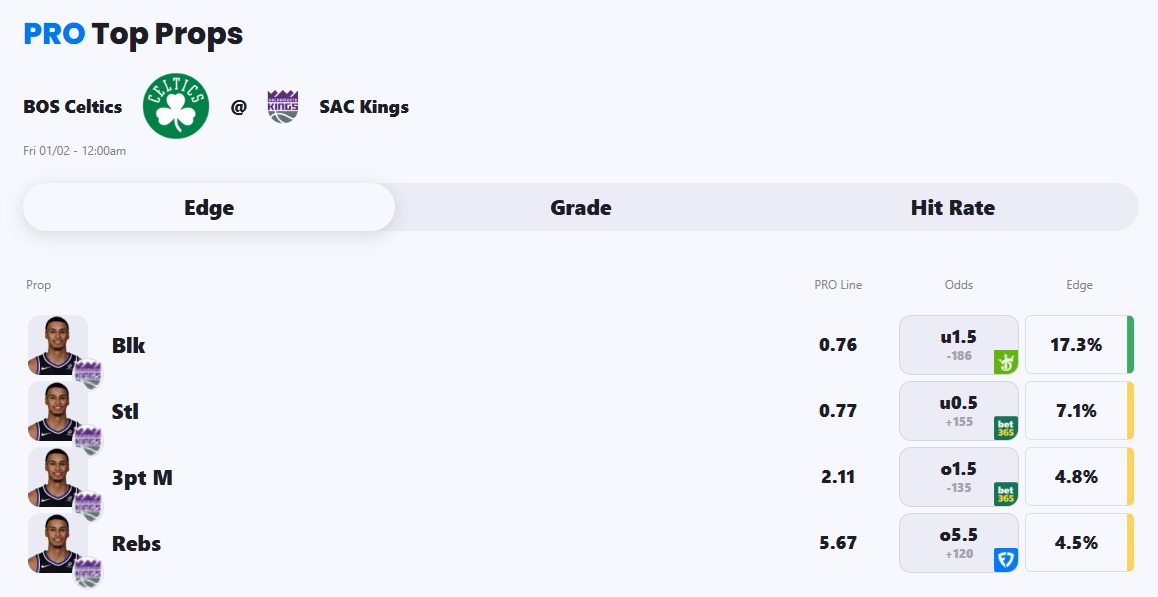Click player headshot in Rebs row
The height and width of the screenshot is (597, 1158).
[58, 544]
